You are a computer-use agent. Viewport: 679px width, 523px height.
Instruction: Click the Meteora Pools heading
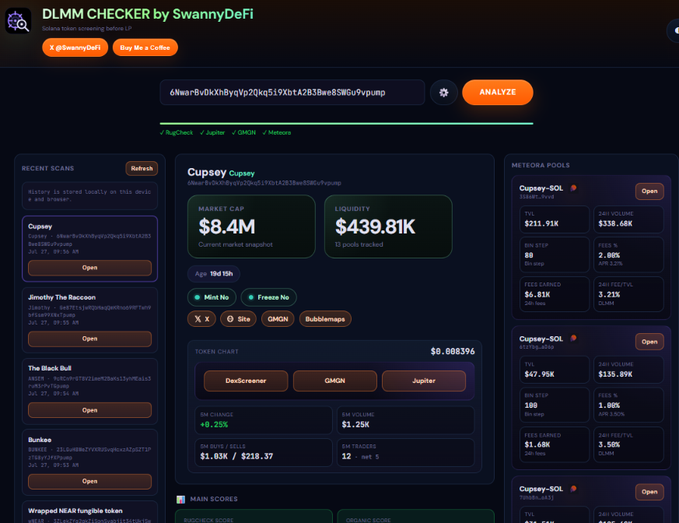pos(540,165)
